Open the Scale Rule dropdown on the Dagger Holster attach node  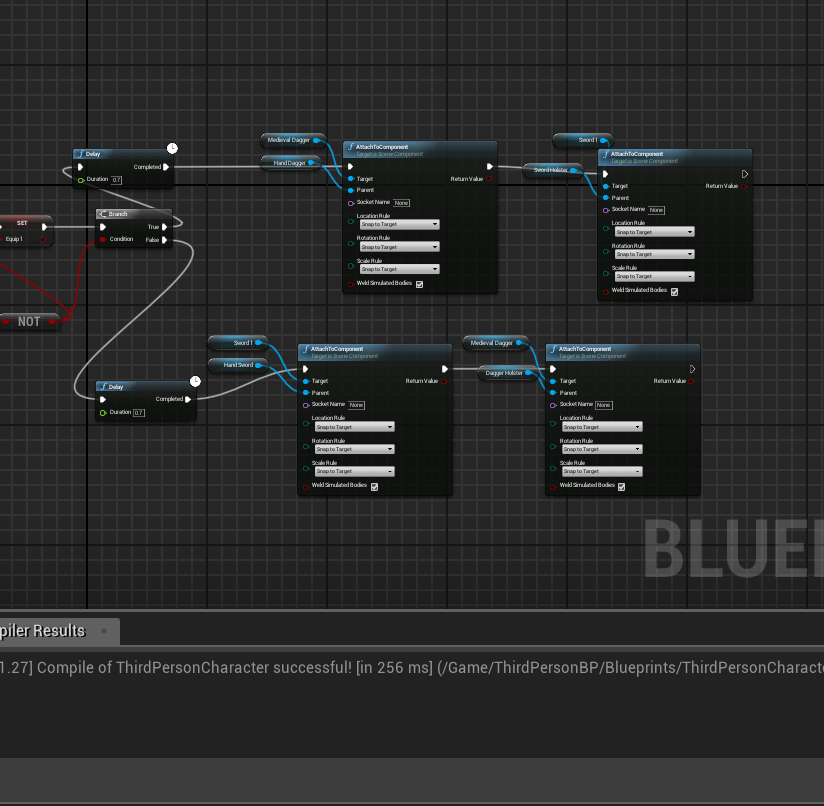602,471
